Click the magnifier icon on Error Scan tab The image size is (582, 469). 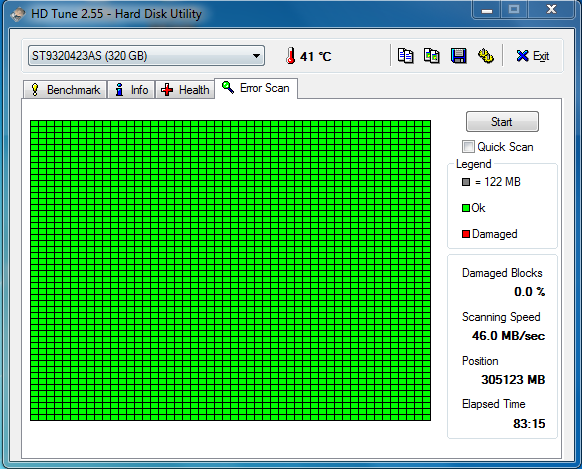tap(228, 88)
